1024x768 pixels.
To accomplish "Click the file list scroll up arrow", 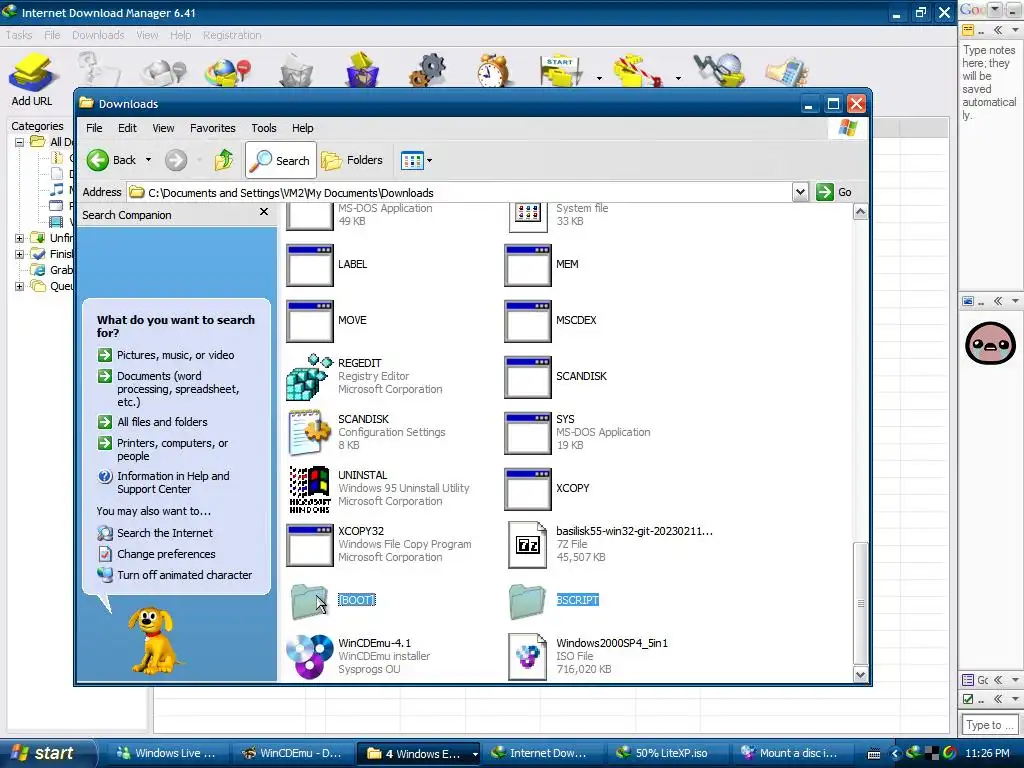I will pos(860,212).
